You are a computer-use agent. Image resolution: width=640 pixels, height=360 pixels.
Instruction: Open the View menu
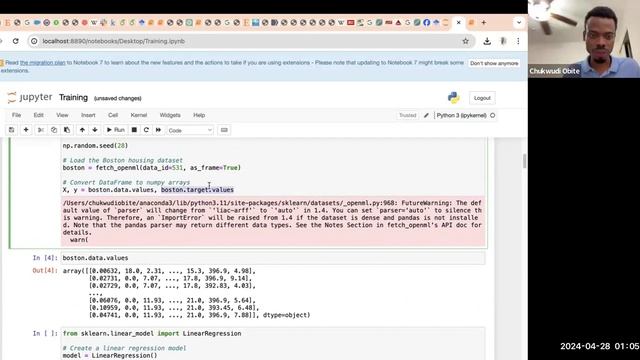[x=62, y=115]
